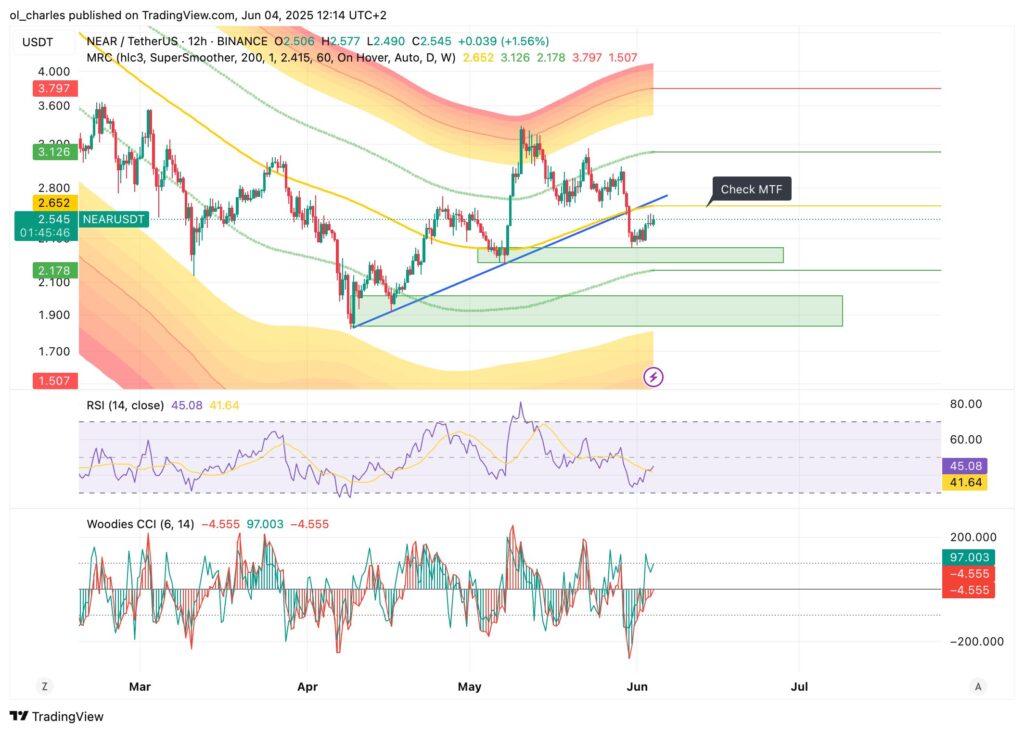Click the NEAR / TetherUS symbol title
Screen dimensions: 1024x733
tap(132, 41)
